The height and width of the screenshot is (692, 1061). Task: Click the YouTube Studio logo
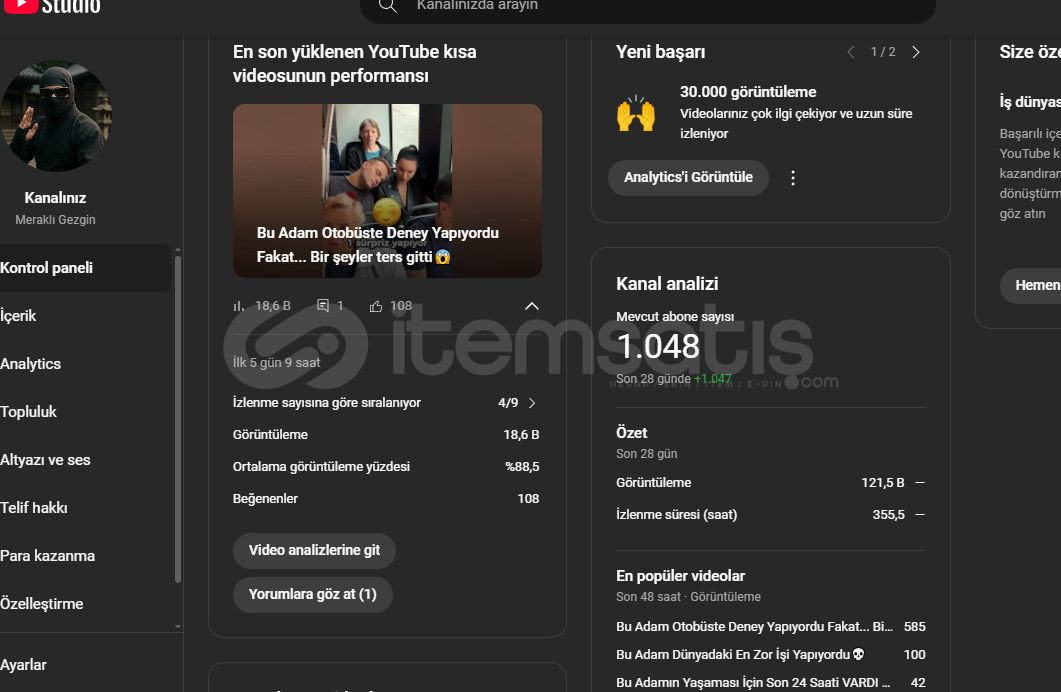(51, 7)
